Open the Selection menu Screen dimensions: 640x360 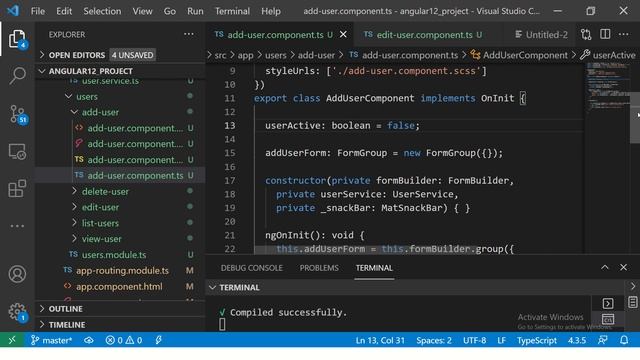click(102, 11)
